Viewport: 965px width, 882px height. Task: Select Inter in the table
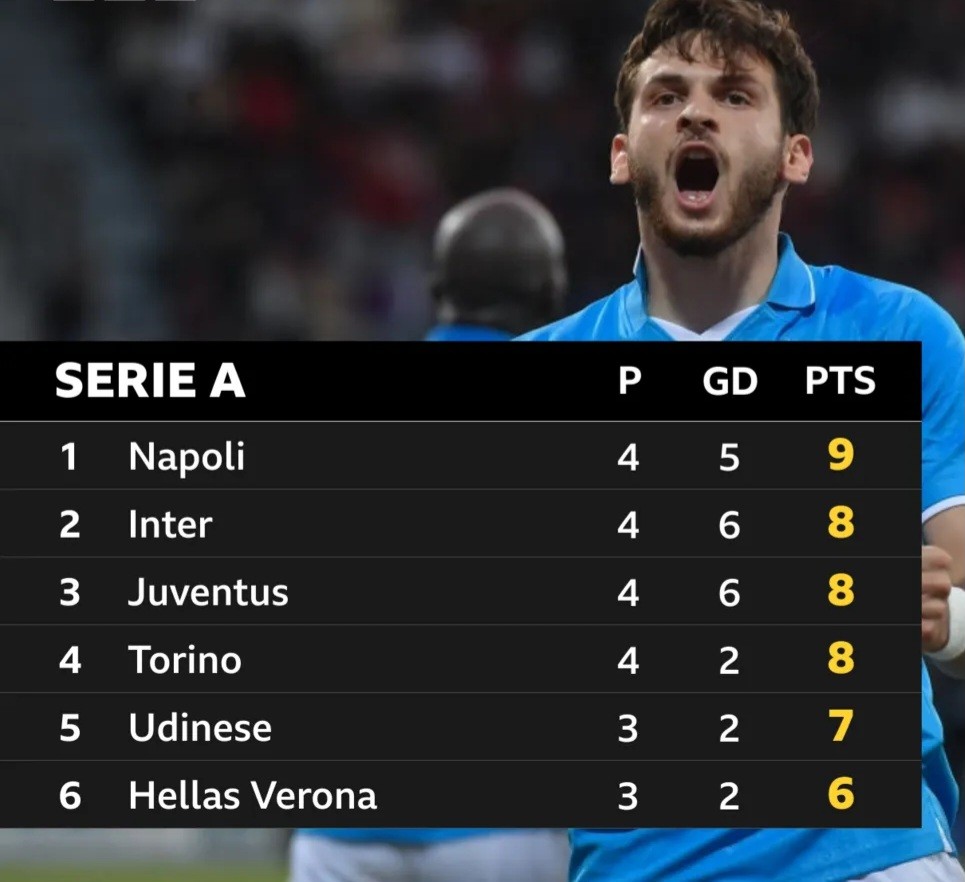[170, 525]
